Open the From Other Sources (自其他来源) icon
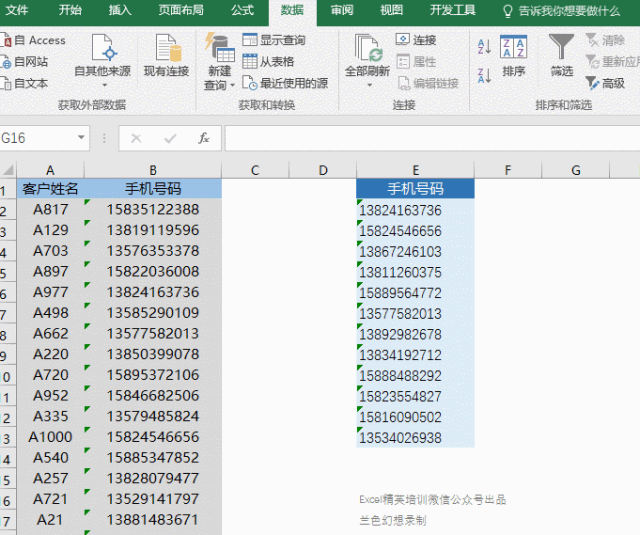The image size is (640, 535). [102, 48]
